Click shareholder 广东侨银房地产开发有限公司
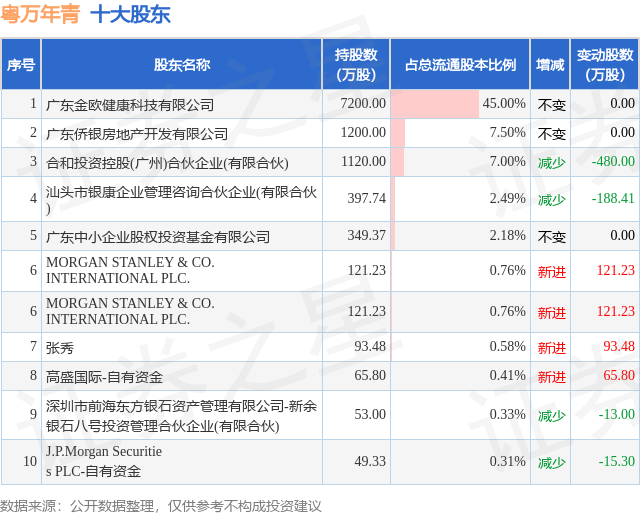Screen dimensions: 640x515 (x=137, y=134)
